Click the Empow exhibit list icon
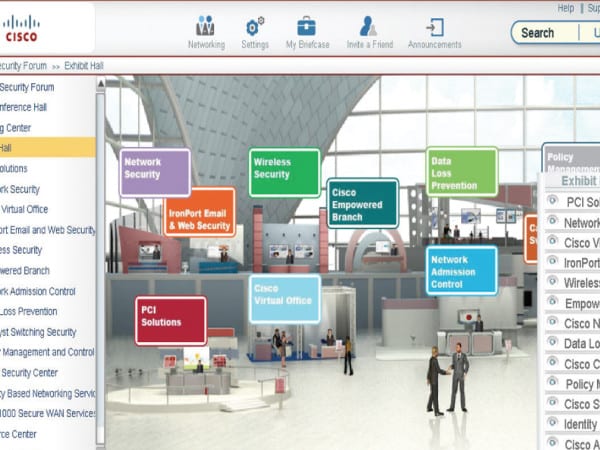600x450 pixels. click(552, 301)
